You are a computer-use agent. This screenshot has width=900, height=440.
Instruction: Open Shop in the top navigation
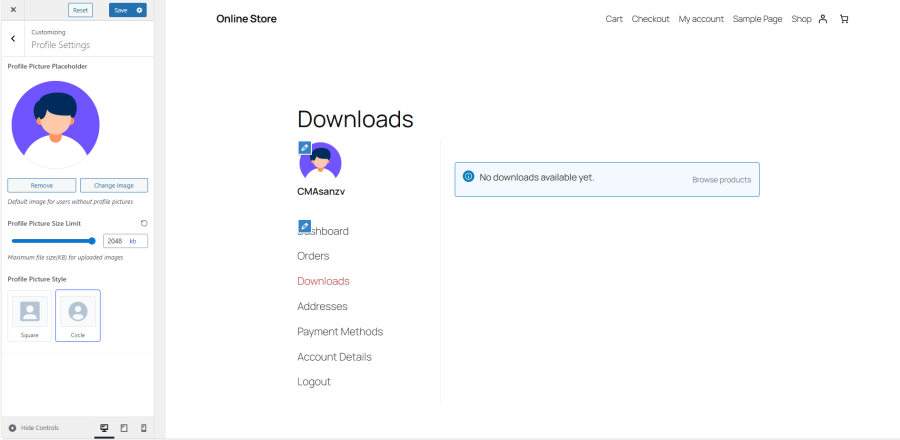coord(801,19)
